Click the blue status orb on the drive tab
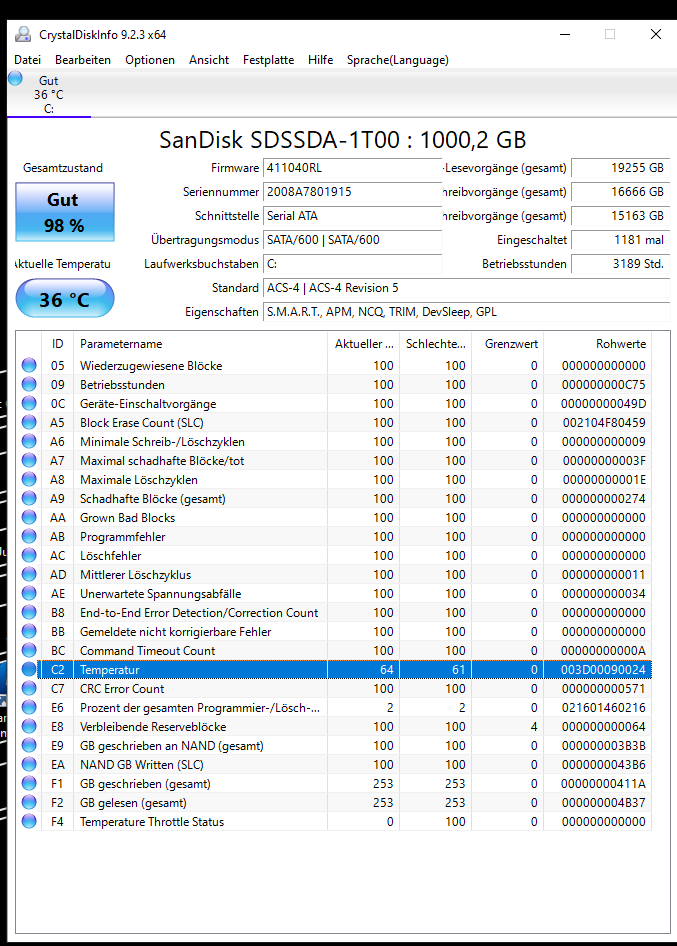 (x=15, y=78)
